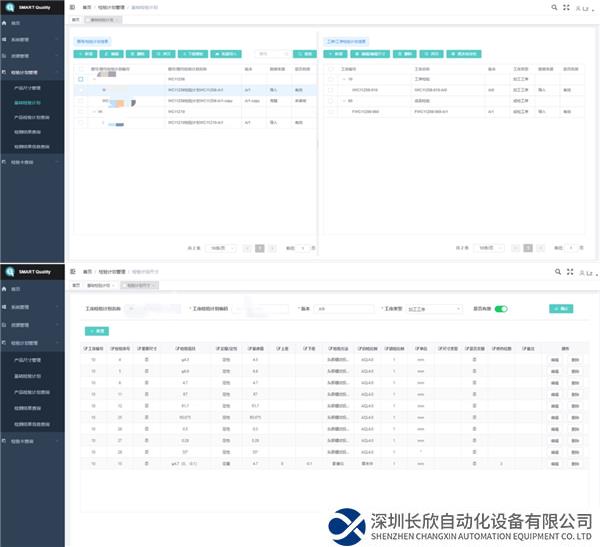Click the 新增 button above the bottom table
Screen dimensions: 600x547
point(102,330)
